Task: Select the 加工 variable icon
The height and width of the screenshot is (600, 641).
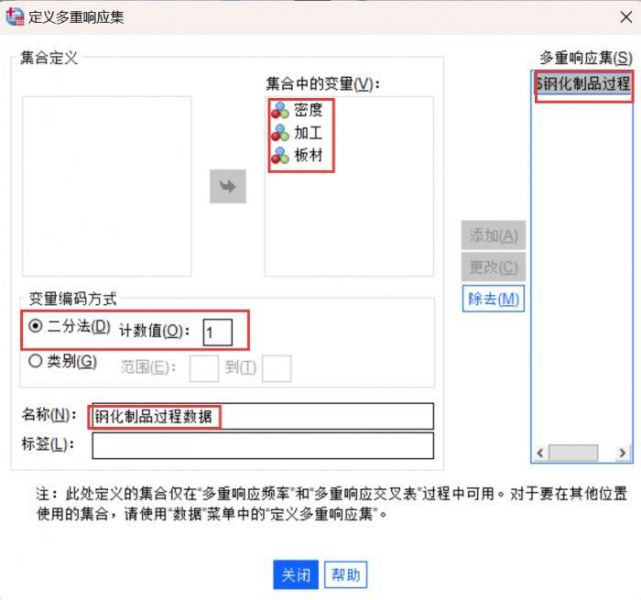Action: coord(280,133)
